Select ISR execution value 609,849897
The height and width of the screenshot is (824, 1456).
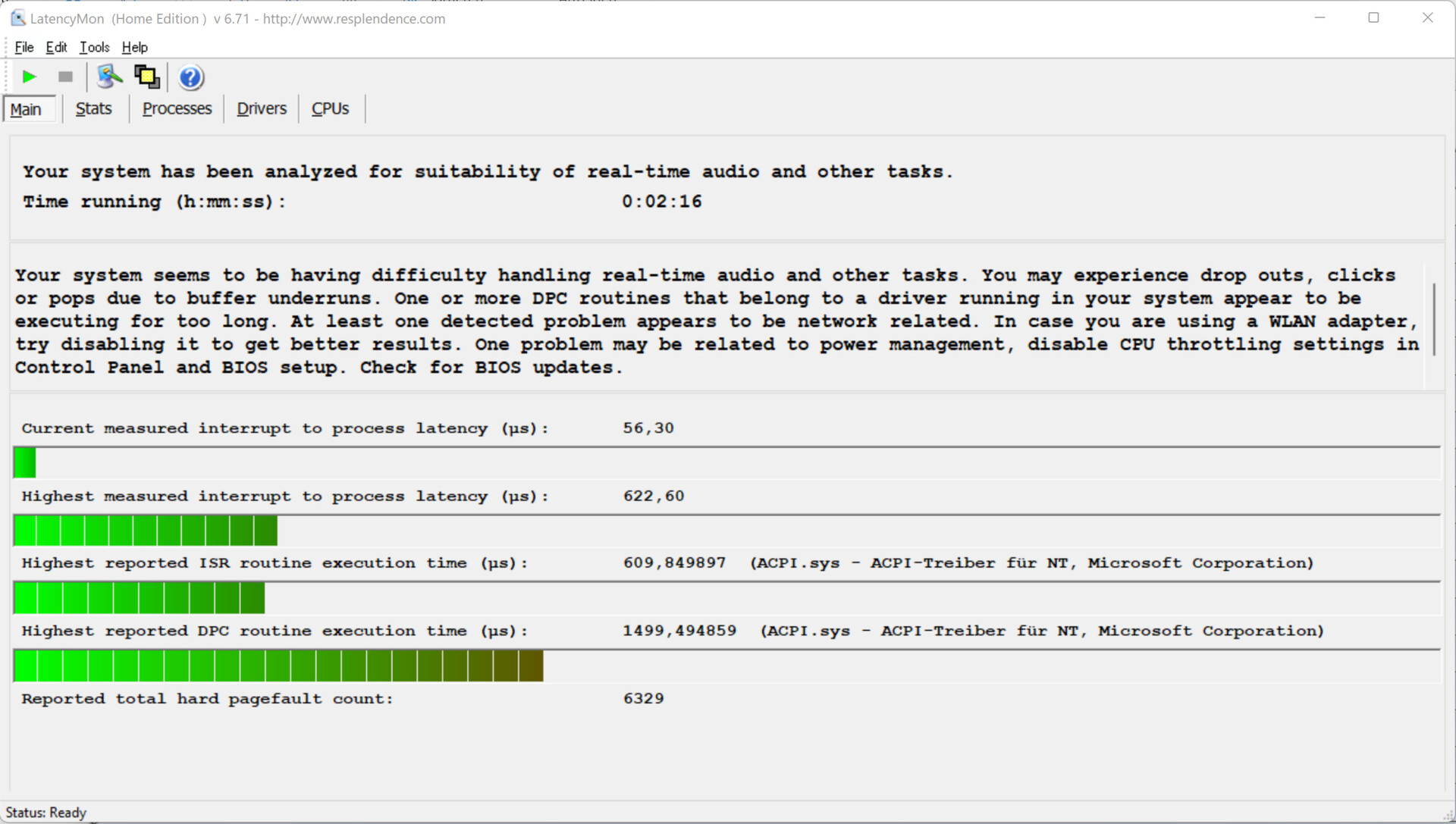click(674, 563)
